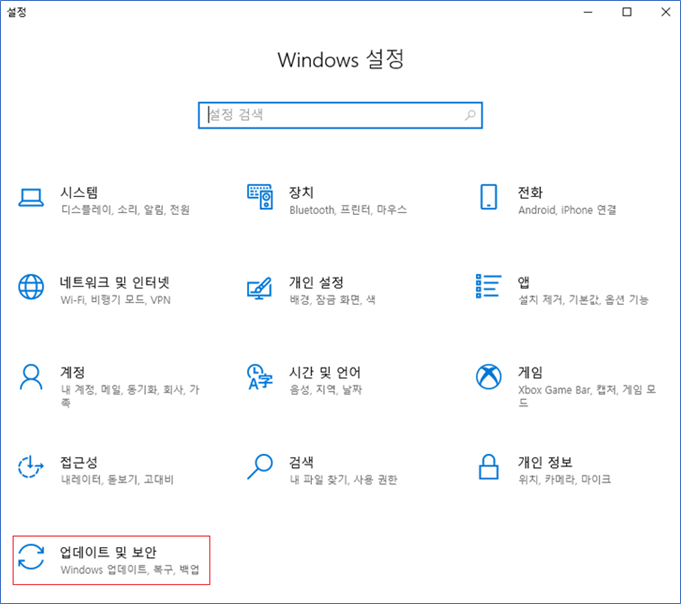Open 개인 정보 title

(x=545, y=462)
